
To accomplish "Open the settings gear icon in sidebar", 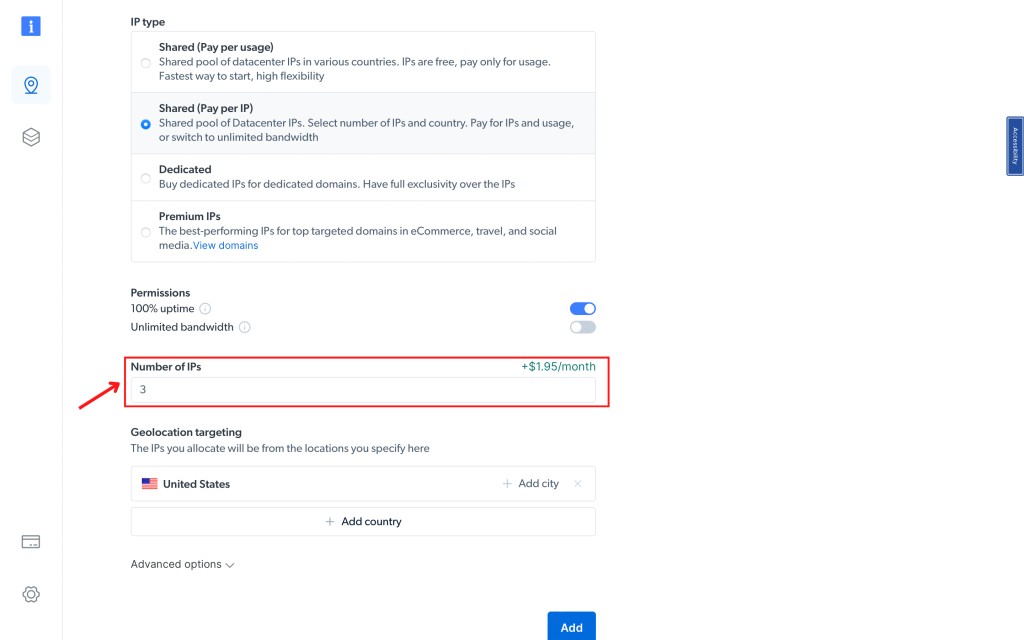I will coord(31,594).
